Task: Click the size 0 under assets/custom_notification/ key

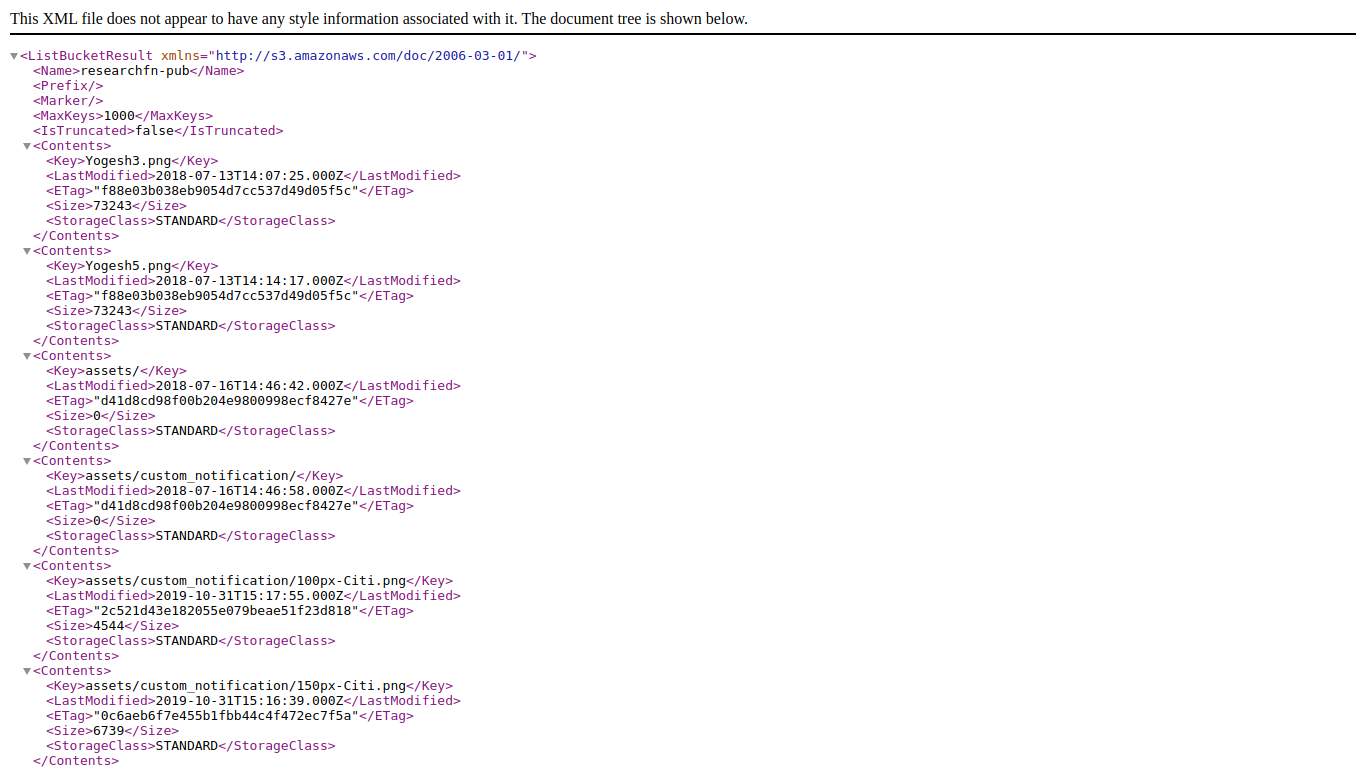Action: (96, 521)
